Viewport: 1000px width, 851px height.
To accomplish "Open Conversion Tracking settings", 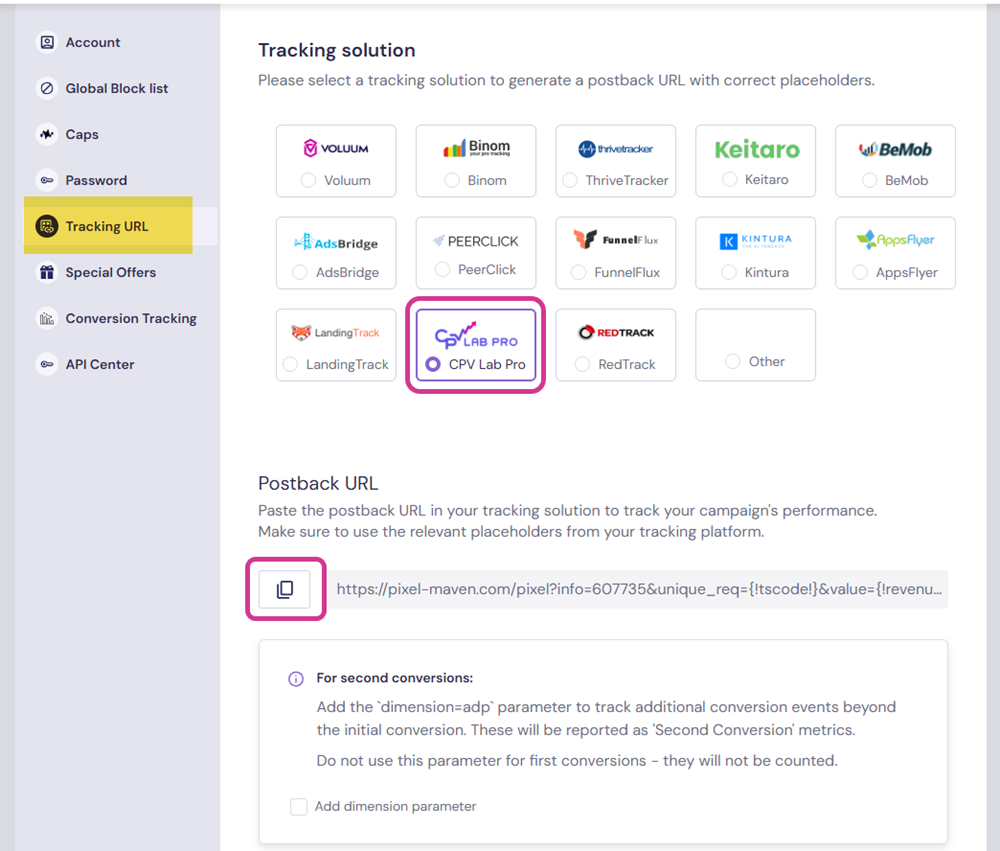I will [x=130, y=318].
